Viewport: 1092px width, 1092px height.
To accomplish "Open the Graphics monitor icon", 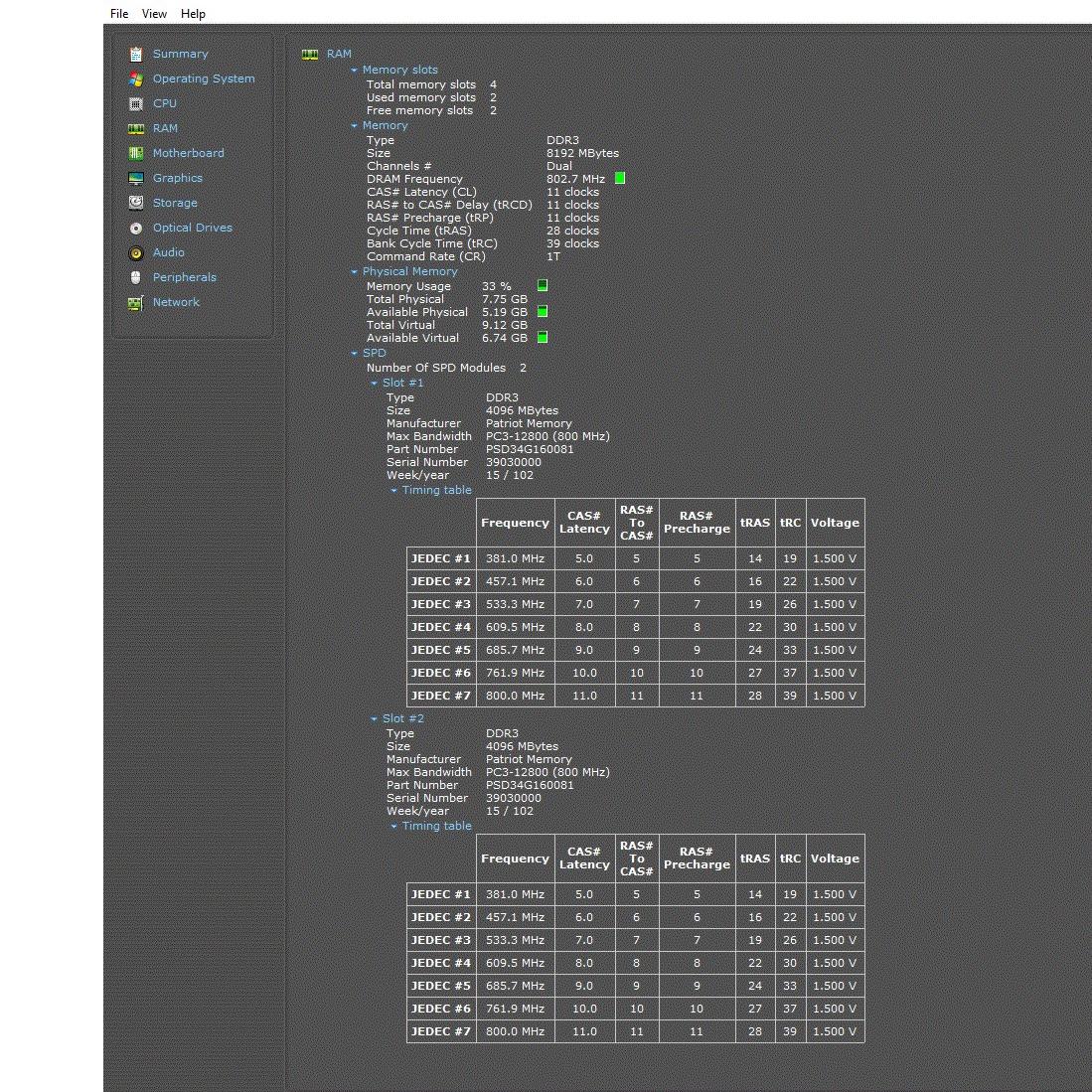I will (136, 178).
